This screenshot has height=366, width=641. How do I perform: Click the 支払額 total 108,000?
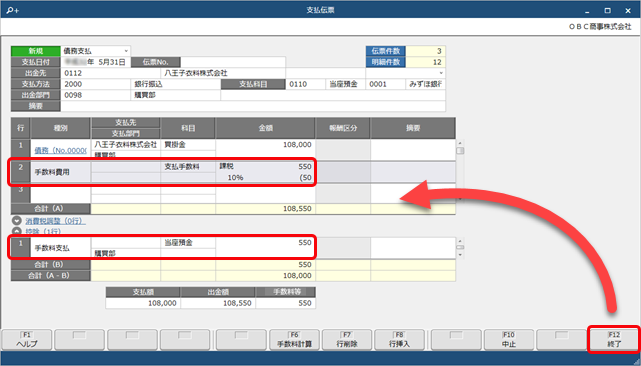(x=143, y=303)
